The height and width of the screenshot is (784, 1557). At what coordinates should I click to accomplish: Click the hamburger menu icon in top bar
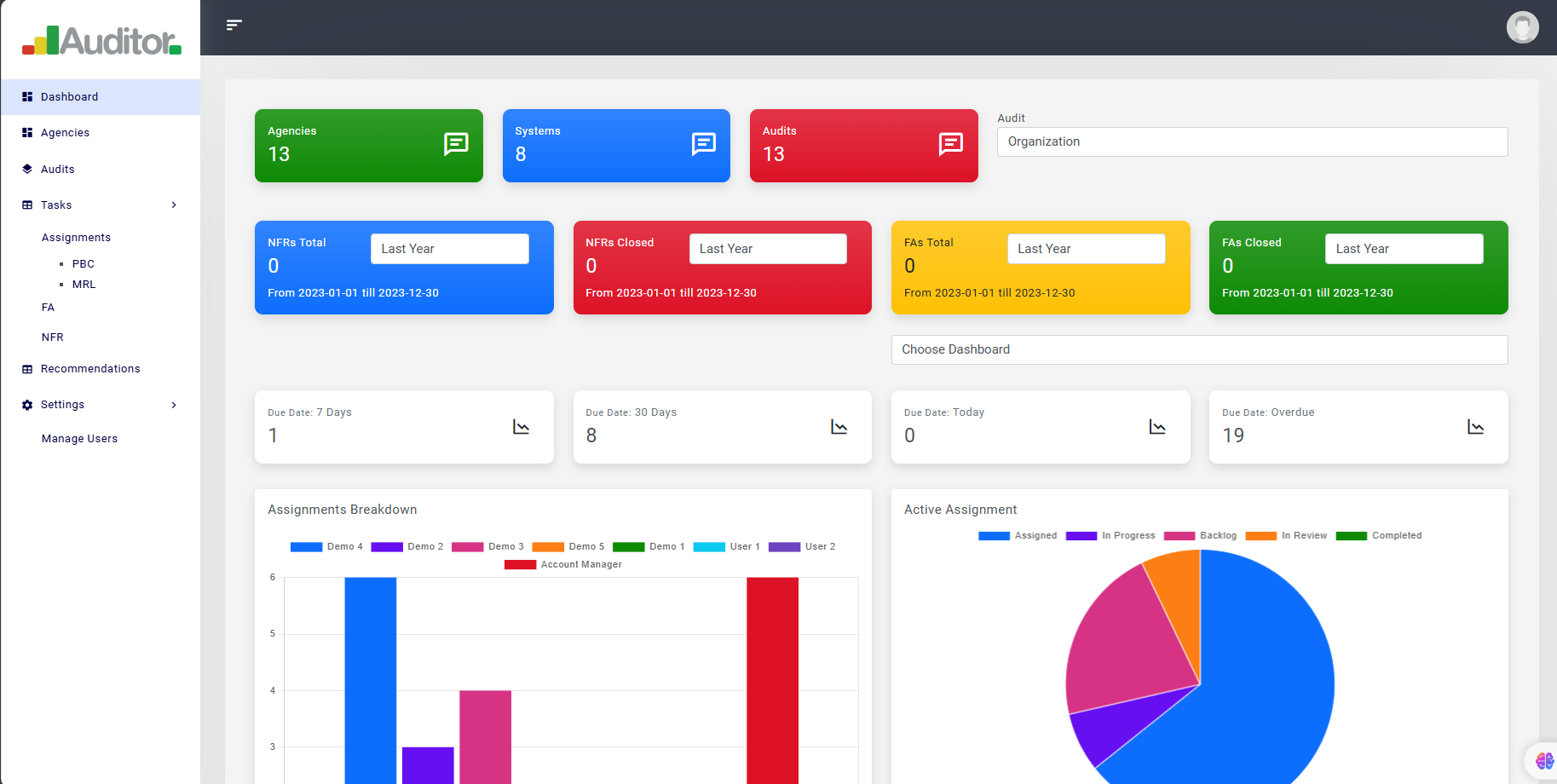click(234, 26)
